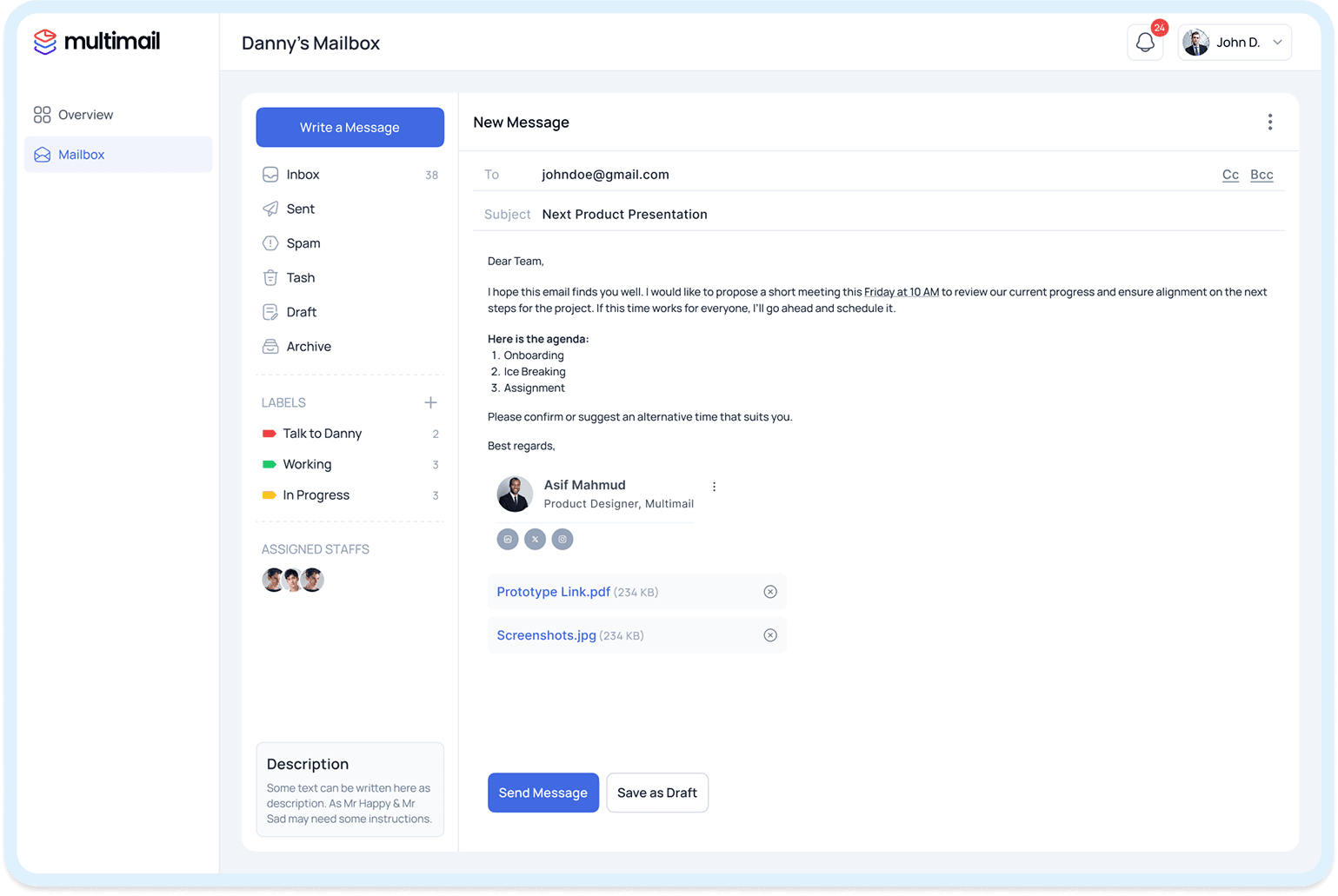
Task: Open notifications bell with 24 alerts
Action: click(1144, 42)
